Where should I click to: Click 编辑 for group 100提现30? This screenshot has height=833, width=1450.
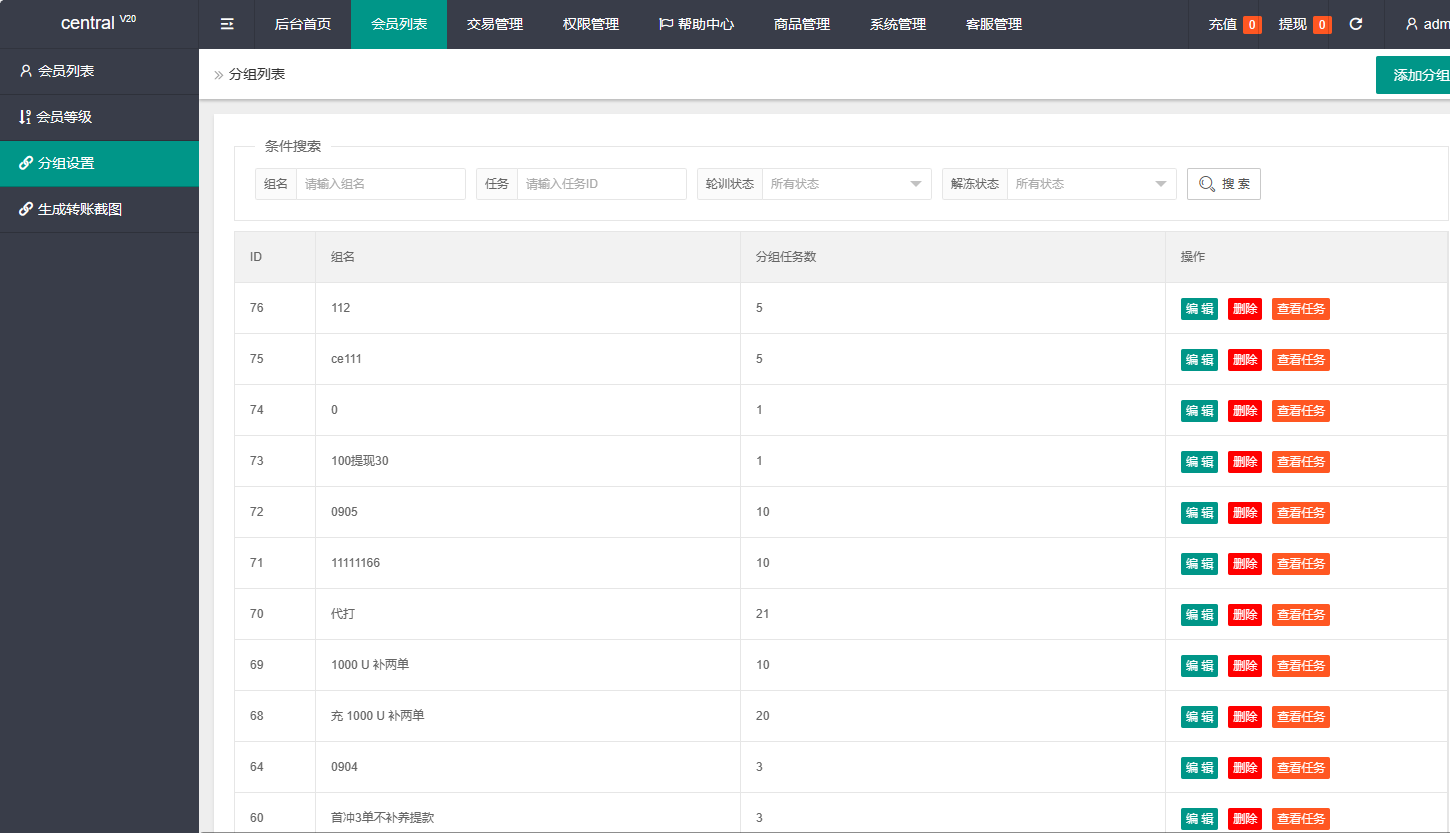click(1199, 462)
